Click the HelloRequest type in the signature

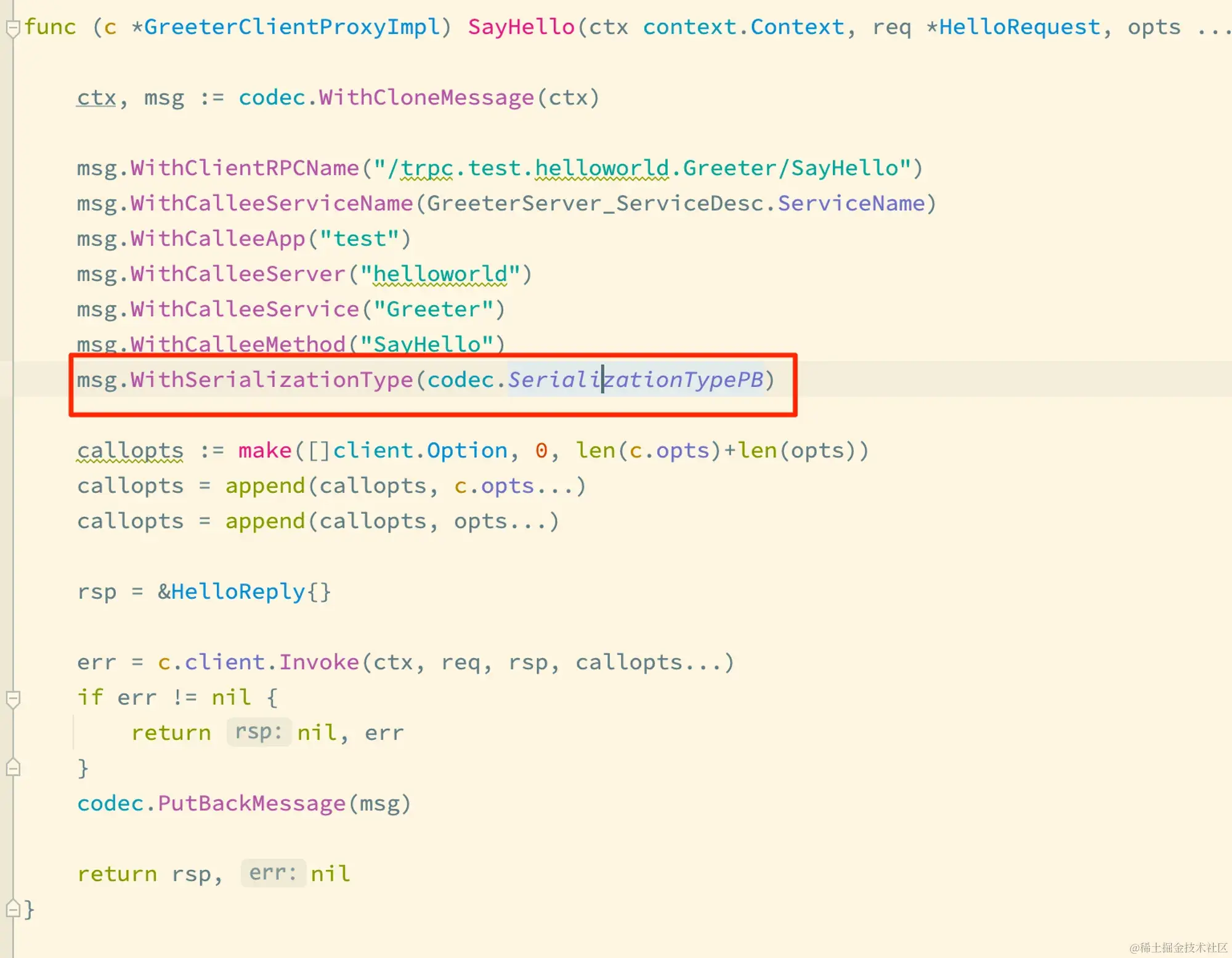pyautogui.click(x=1019, y=27)
